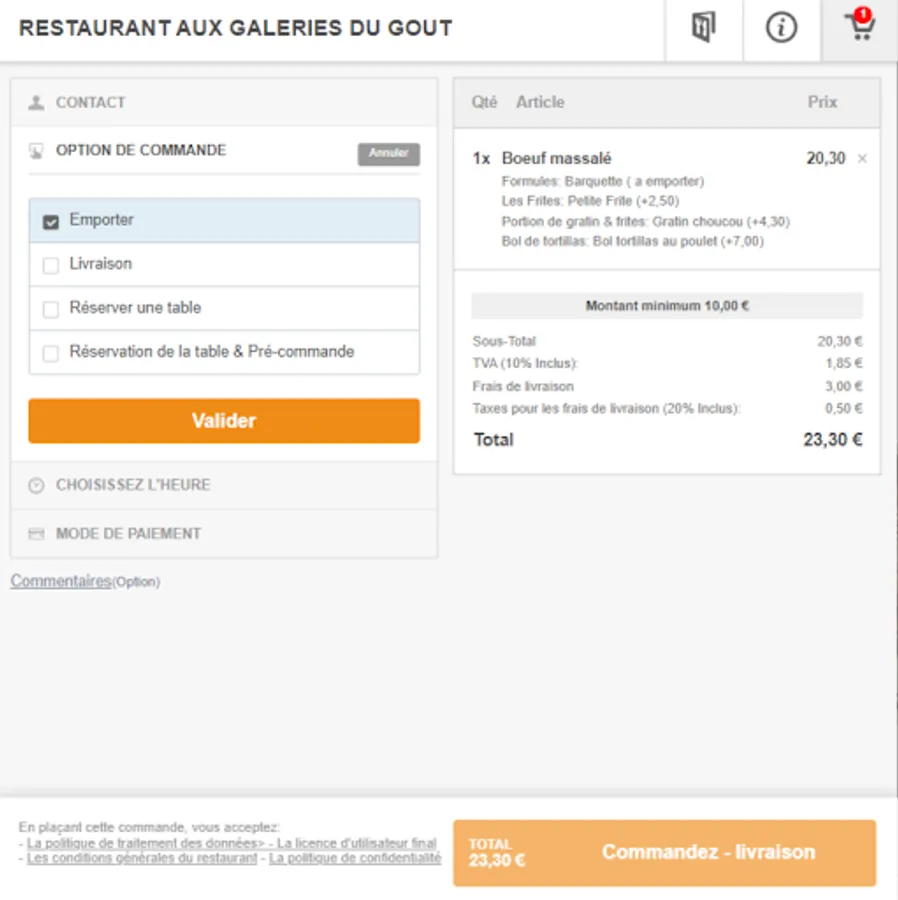Click the credit card icon for payment
The width and height of the screenshot is (898, 900).
pyautogui.click(x=37, y=534)
